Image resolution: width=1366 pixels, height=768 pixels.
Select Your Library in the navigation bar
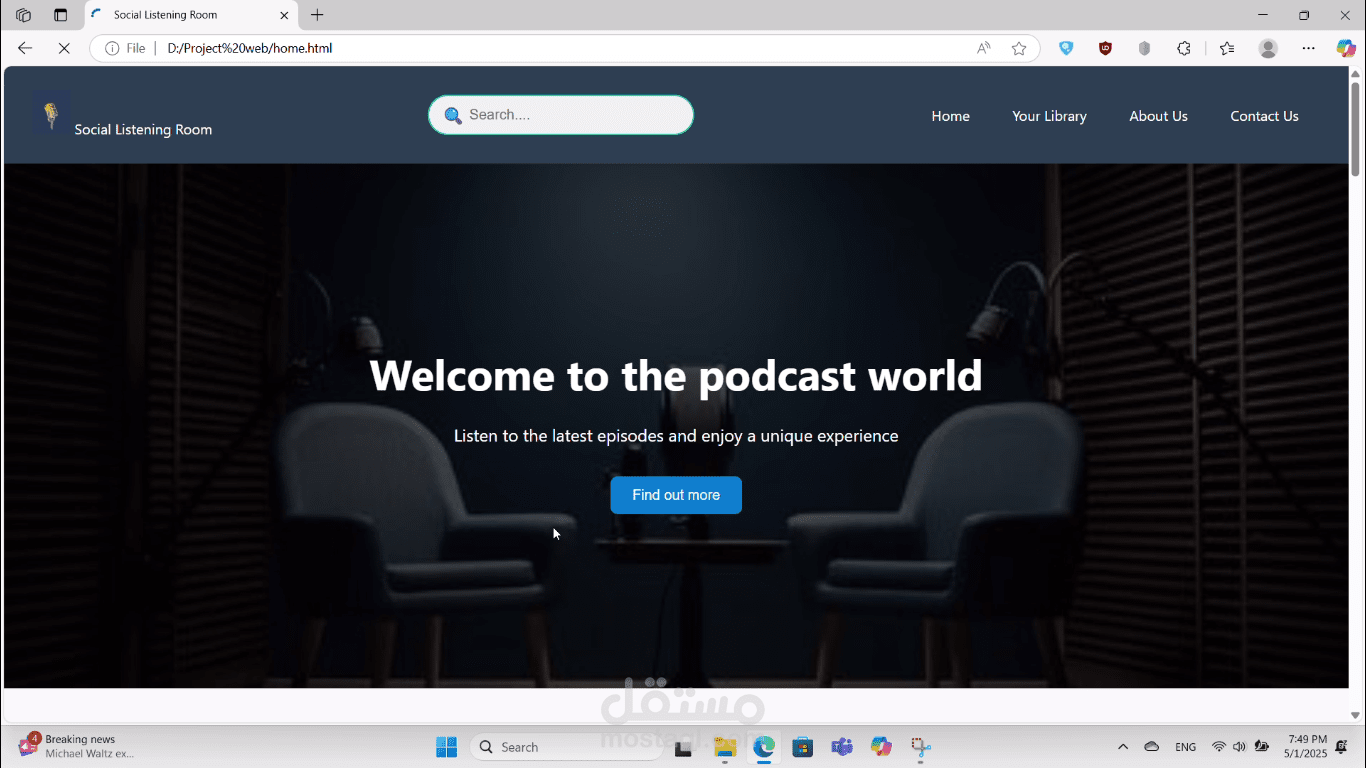tap(1049, 116)
